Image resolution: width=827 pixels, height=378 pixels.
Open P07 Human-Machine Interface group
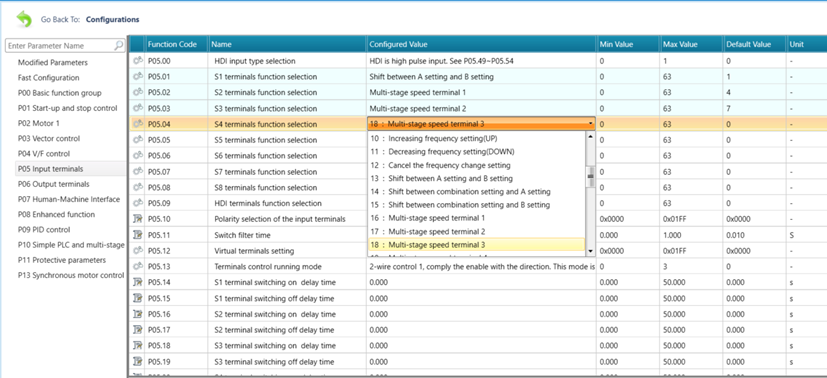coord(69,199)
